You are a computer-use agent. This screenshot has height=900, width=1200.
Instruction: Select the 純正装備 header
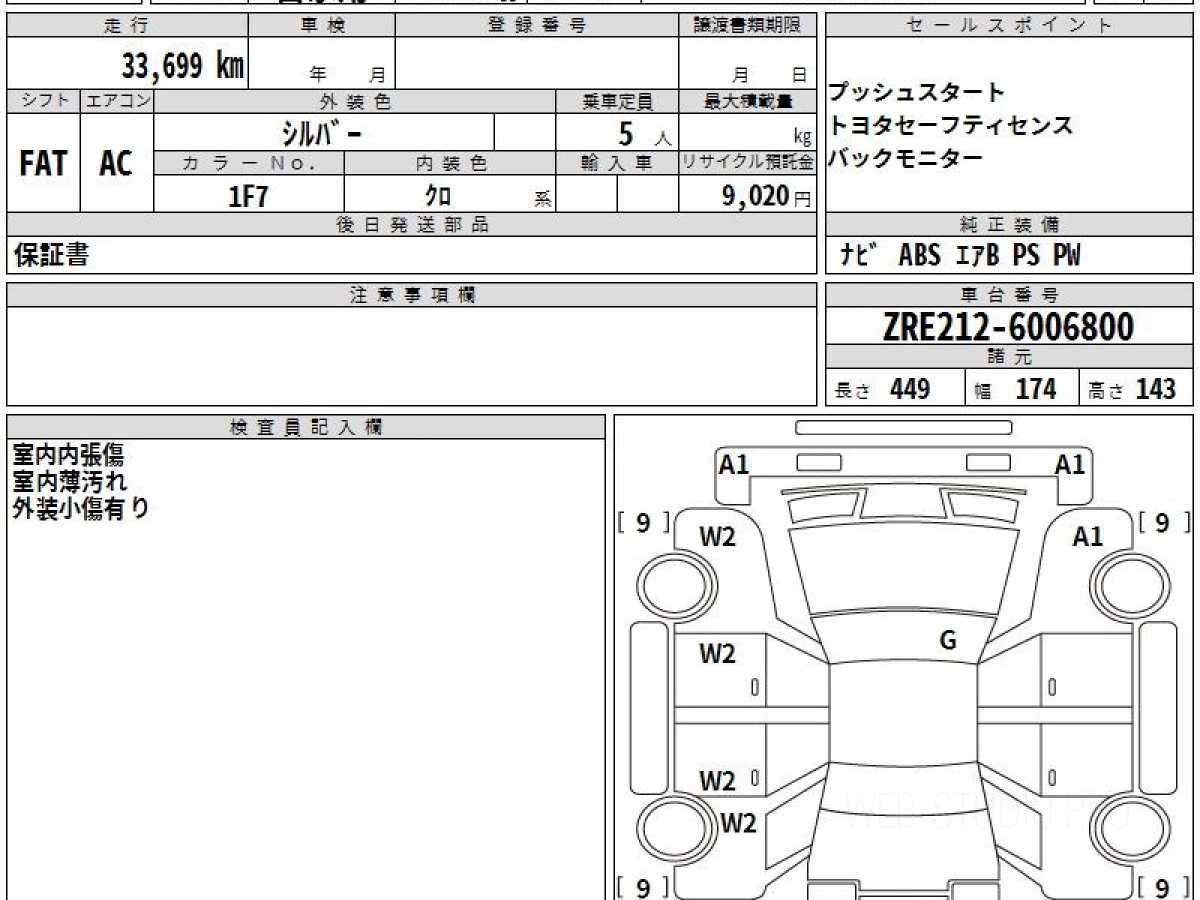pyautogui.click(x=1010, y=225)
